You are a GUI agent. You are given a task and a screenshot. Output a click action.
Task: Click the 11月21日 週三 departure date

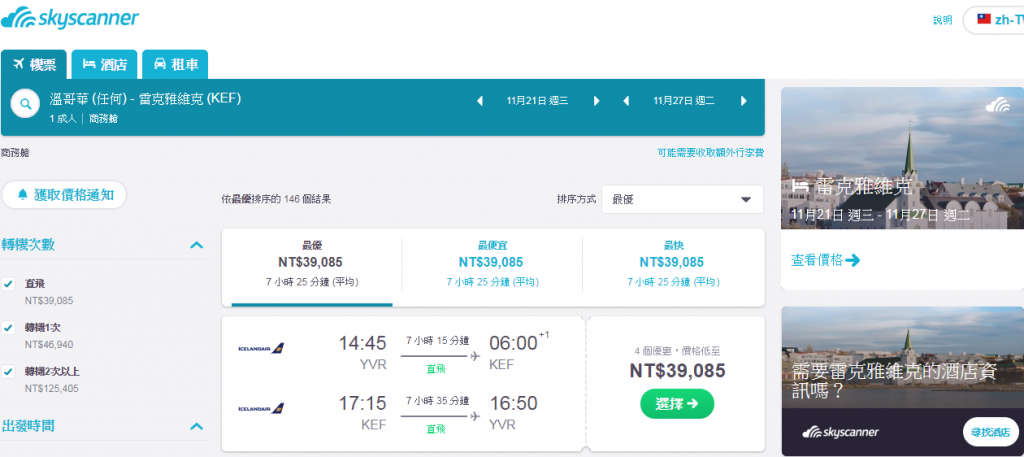point(537,101)
